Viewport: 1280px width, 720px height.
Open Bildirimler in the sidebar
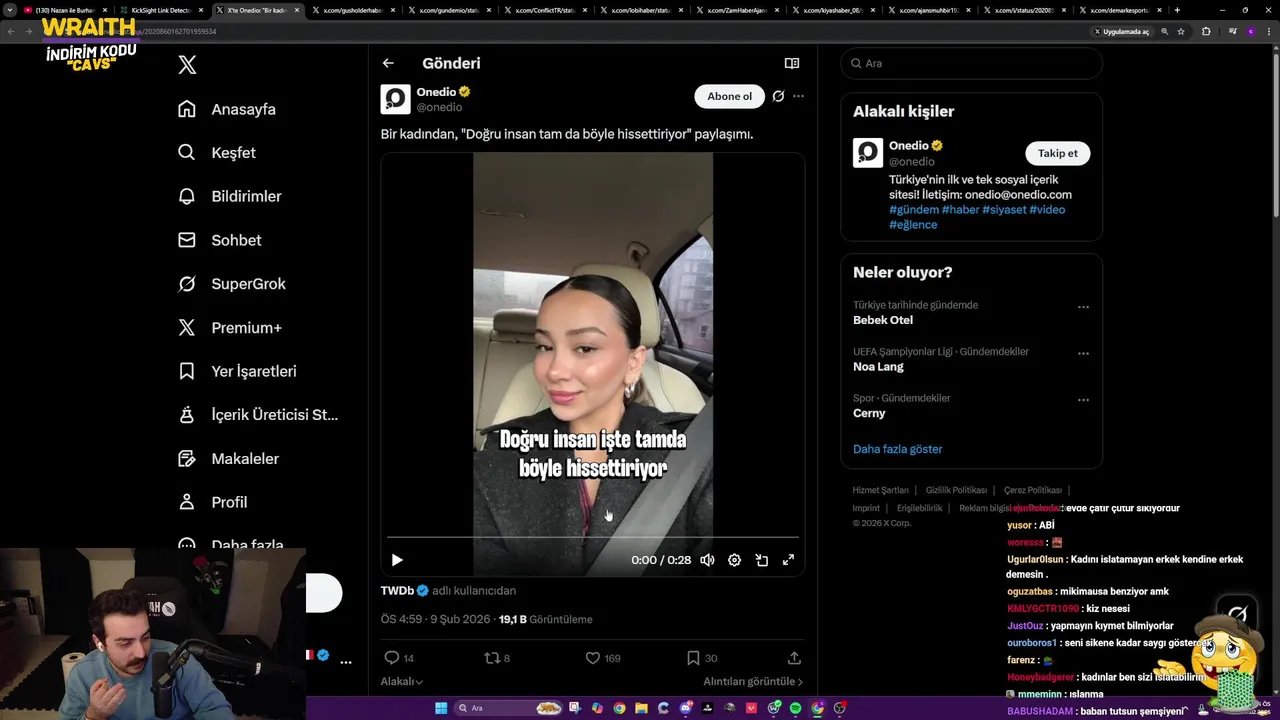click(229, 196)
